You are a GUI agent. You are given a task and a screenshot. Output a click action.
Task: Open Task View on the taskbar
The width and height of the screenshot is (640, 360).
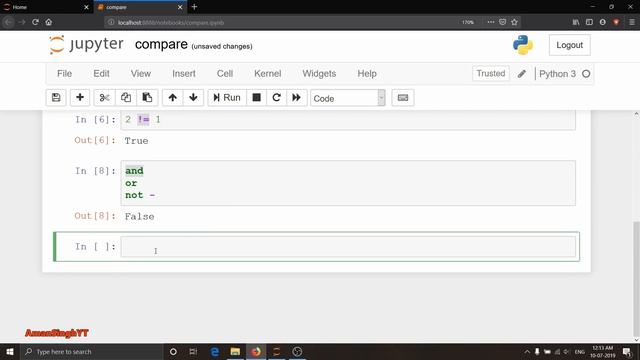(193, 351)
